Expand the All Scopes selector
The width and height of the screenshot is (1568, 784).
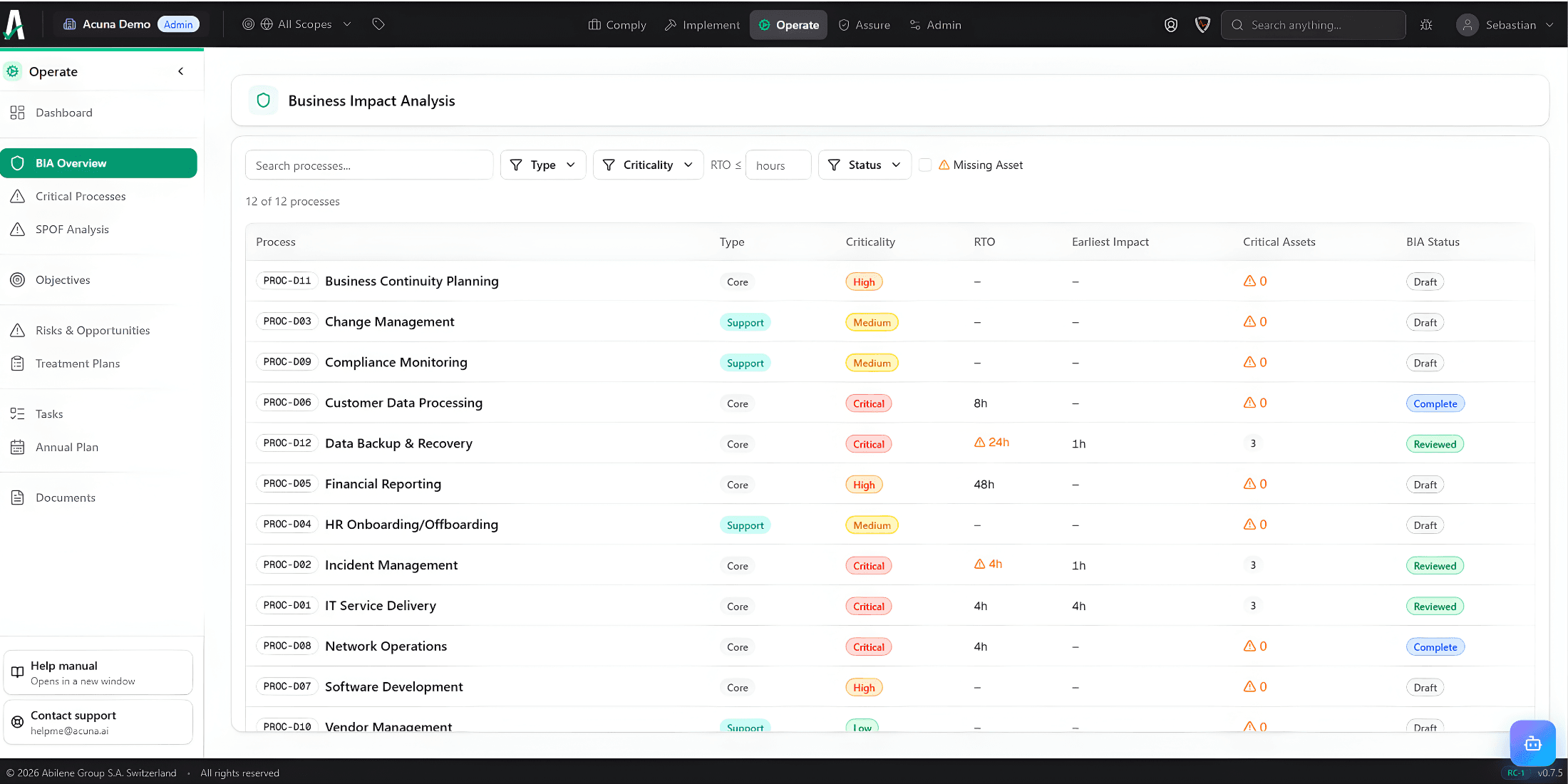[x=305, y=24]
